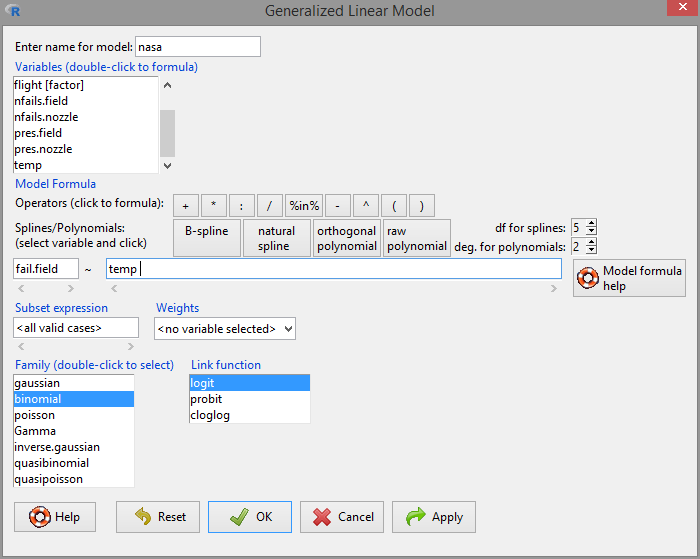Select nfails.nozzle in variables list
Screen dimensions: 700x559
[86, 117]
